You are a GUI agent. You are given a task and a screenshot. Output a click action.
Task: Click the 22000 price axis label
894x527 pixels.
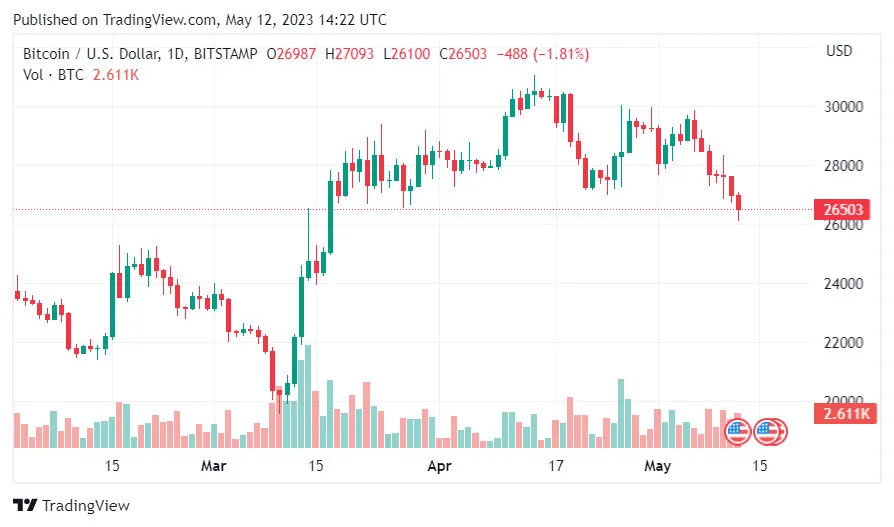coord(844,343)
